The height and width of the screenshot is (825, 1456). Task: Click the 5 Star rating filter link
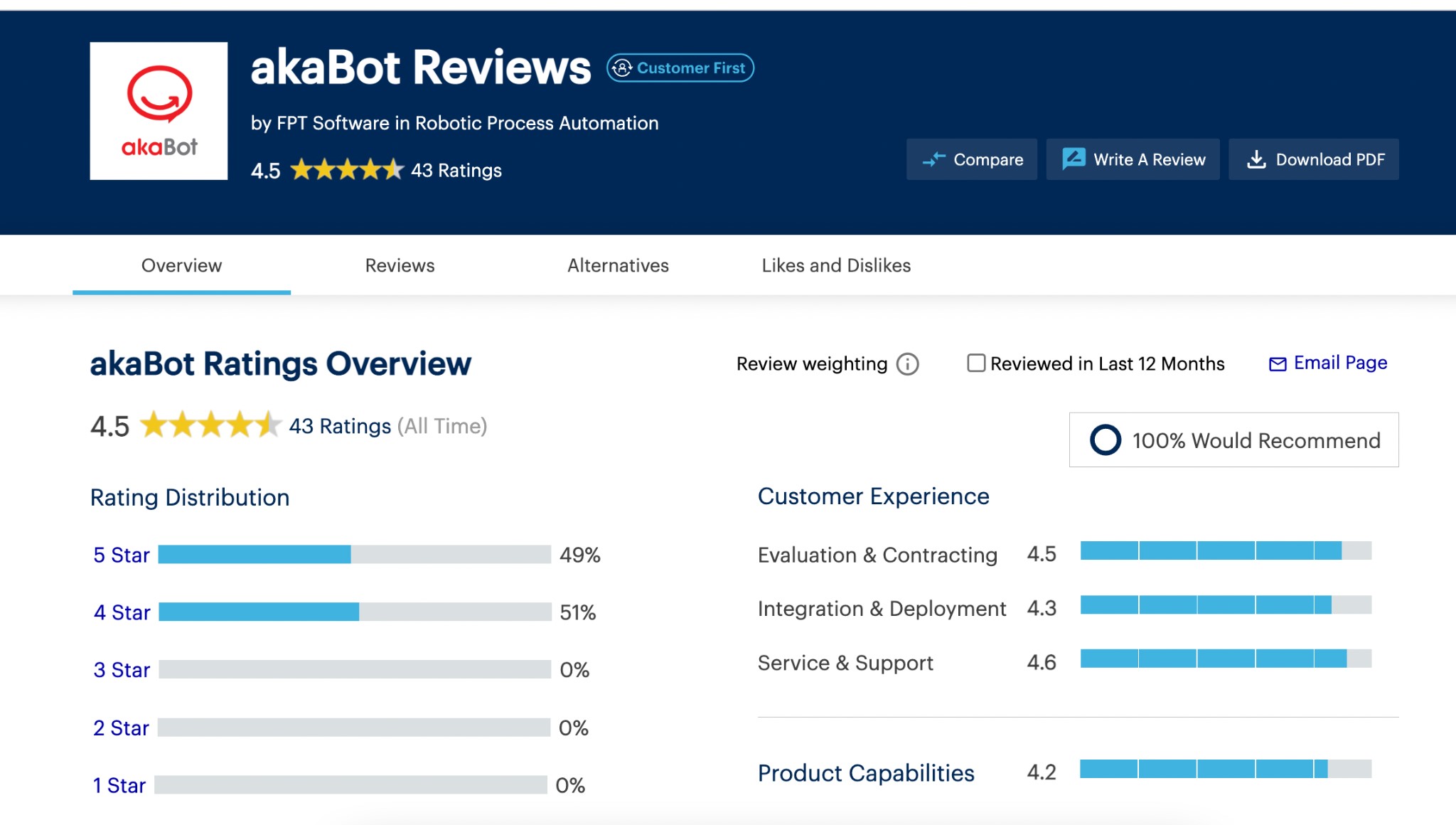pyautogui.click(x=121, y=555)
